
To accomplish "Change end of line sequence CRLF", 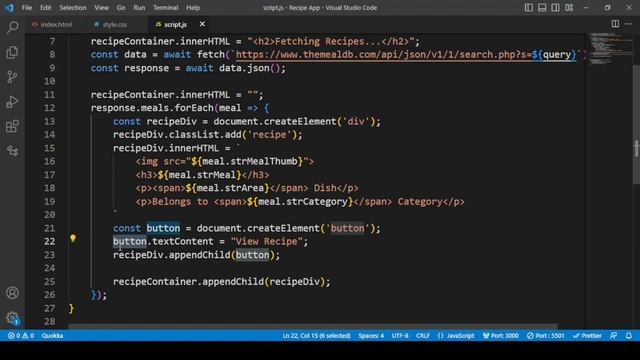I will click(x=422, y=336).
